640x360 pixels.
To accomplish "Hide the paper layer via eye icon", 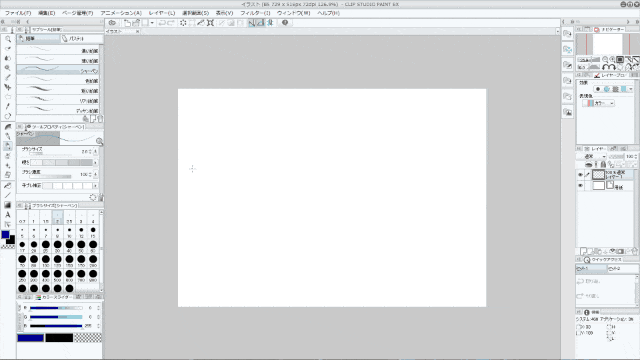I will click(x=580, y=186).
